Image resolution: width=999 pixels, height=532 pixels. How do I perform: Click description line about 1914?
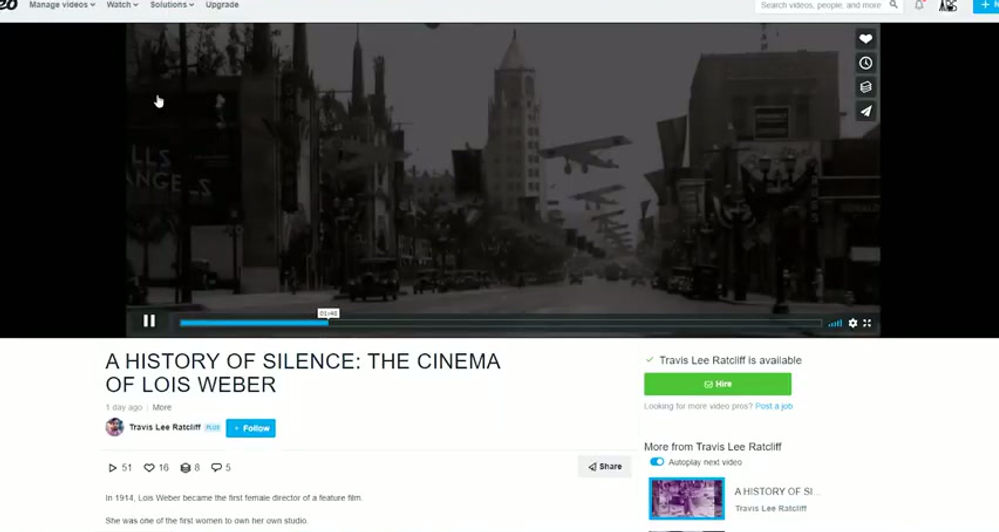[x=234, y=498]
